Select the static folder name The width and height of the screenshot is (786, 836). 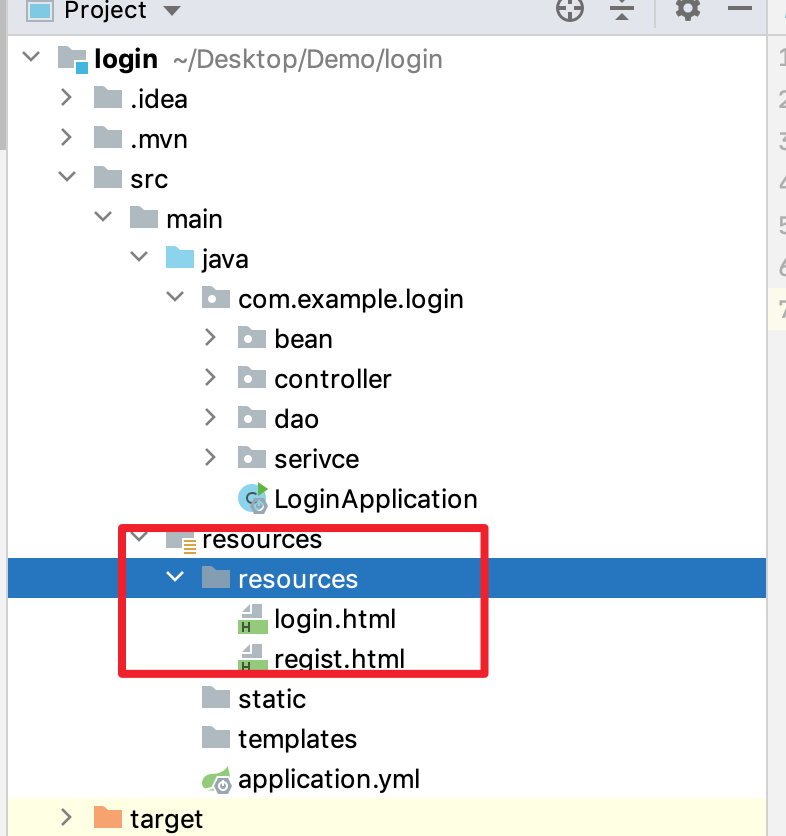272,699
